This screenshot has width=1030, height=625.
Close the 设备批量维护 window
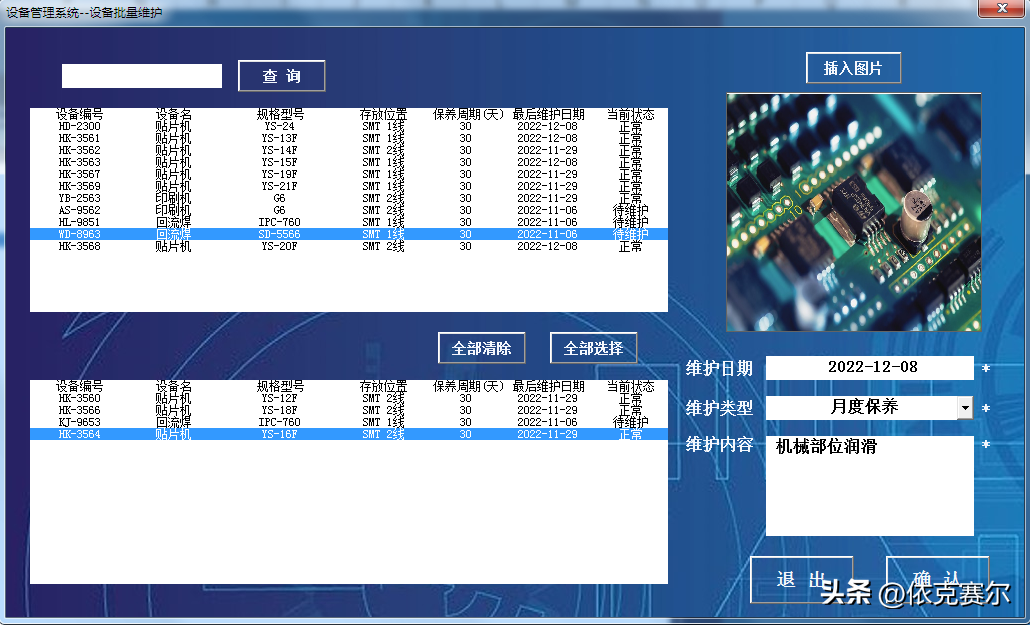point(1002,9)
